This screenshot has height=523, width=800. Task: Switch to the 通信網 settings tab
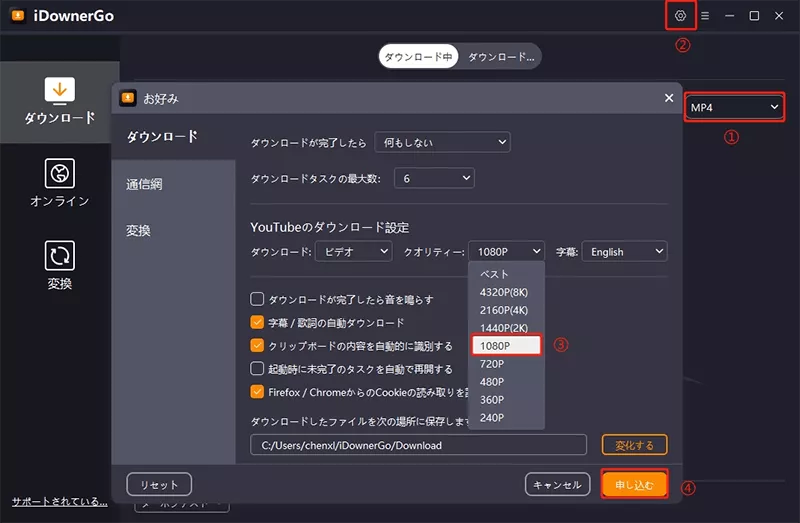tap(145, 184)
